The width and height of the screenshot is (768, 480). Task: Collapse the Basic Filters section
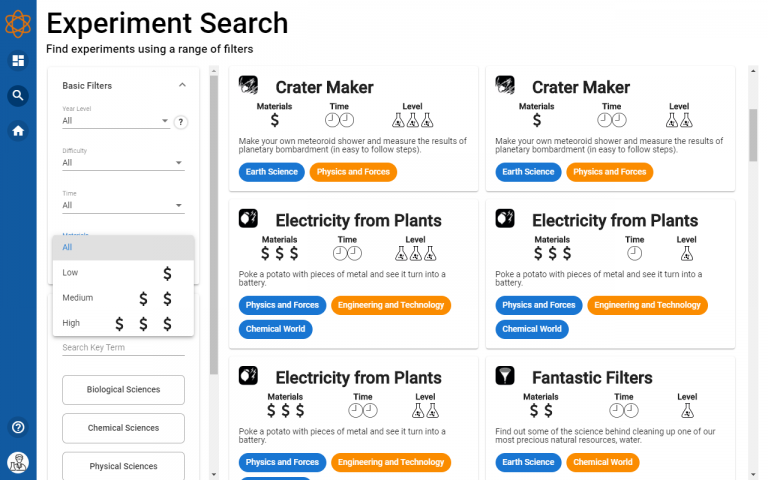coord(182,86)
